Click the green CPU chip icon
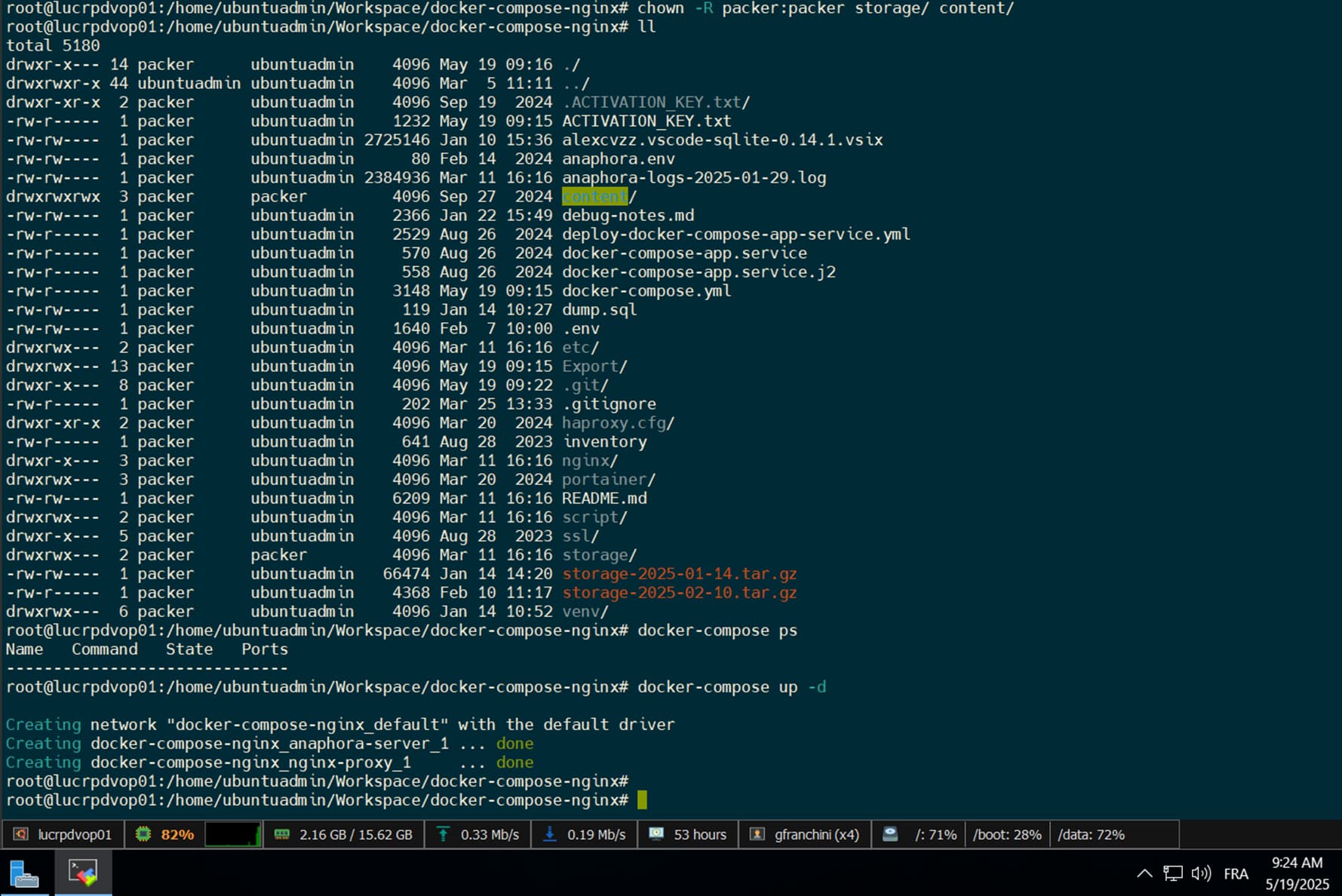Screen dimensions: 1342x896 tap(143, 834)
